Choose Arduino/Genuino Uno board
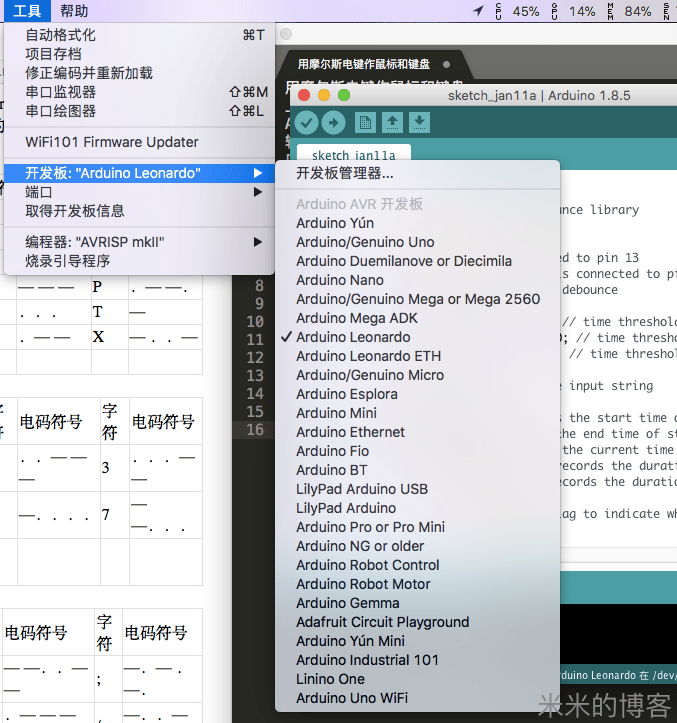Viewport: 677px width, 723px height. click(365, 242)
